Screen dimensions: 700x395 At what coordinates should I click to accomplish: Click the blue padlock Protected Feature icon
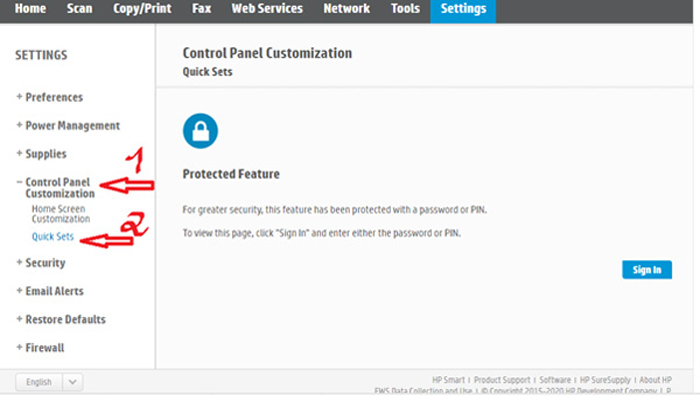(200, 131)
